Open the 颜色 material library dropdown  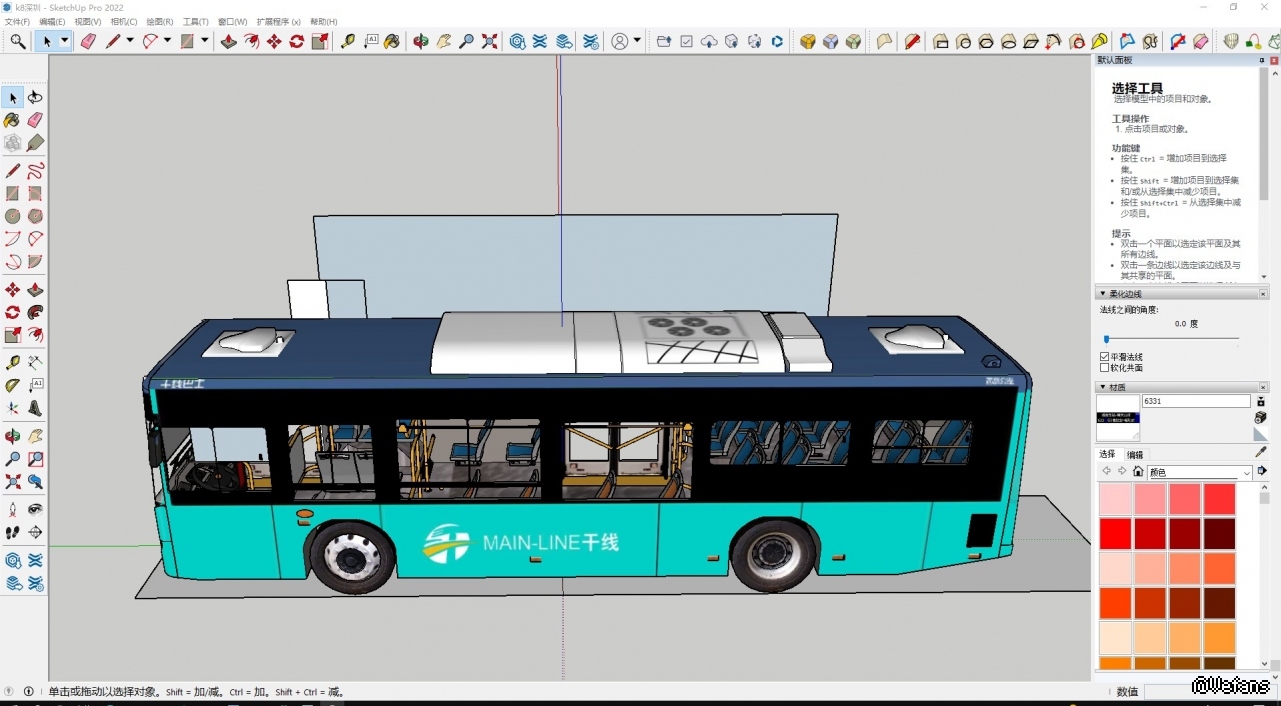click(x=1199, y=472)
